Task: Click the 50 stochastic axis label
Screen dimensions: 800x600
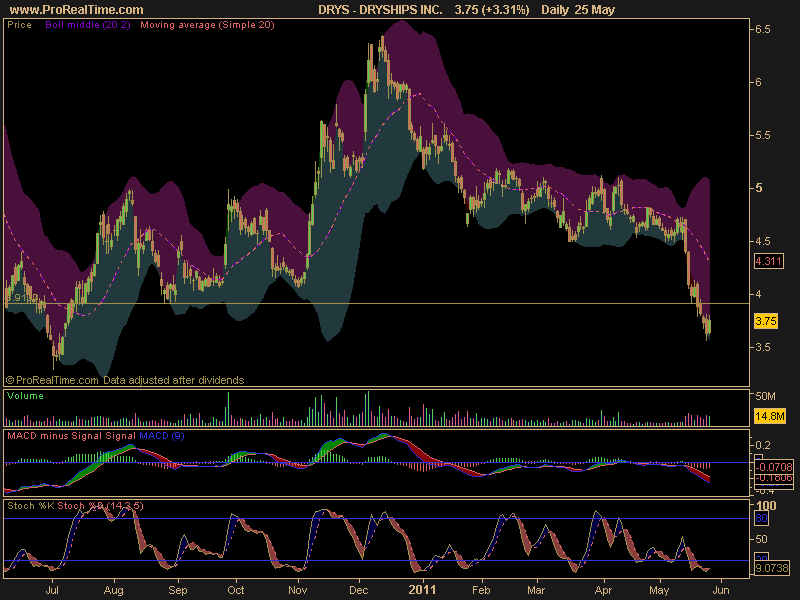Action: [761, 539]
